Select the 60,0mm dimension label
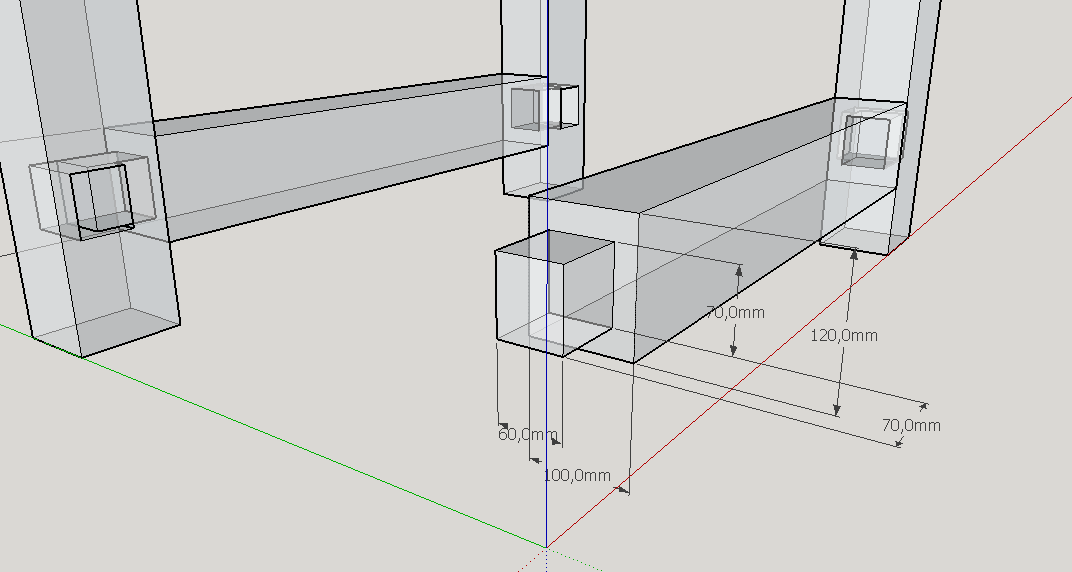 528,435
